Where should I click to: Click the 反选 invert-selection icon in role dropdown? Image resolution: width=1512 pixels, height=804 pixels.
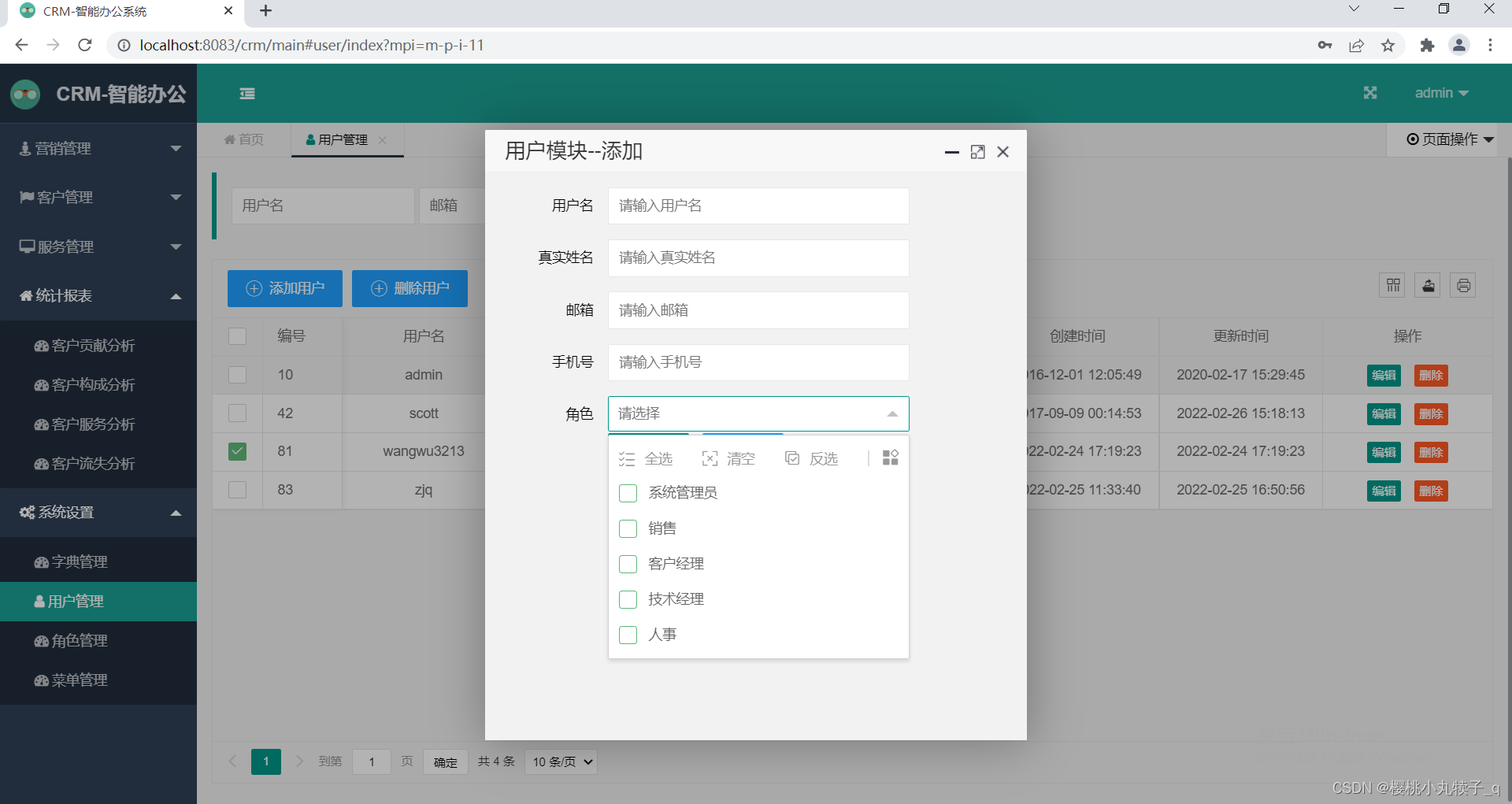pyautogui.click(x=791, y=458)
